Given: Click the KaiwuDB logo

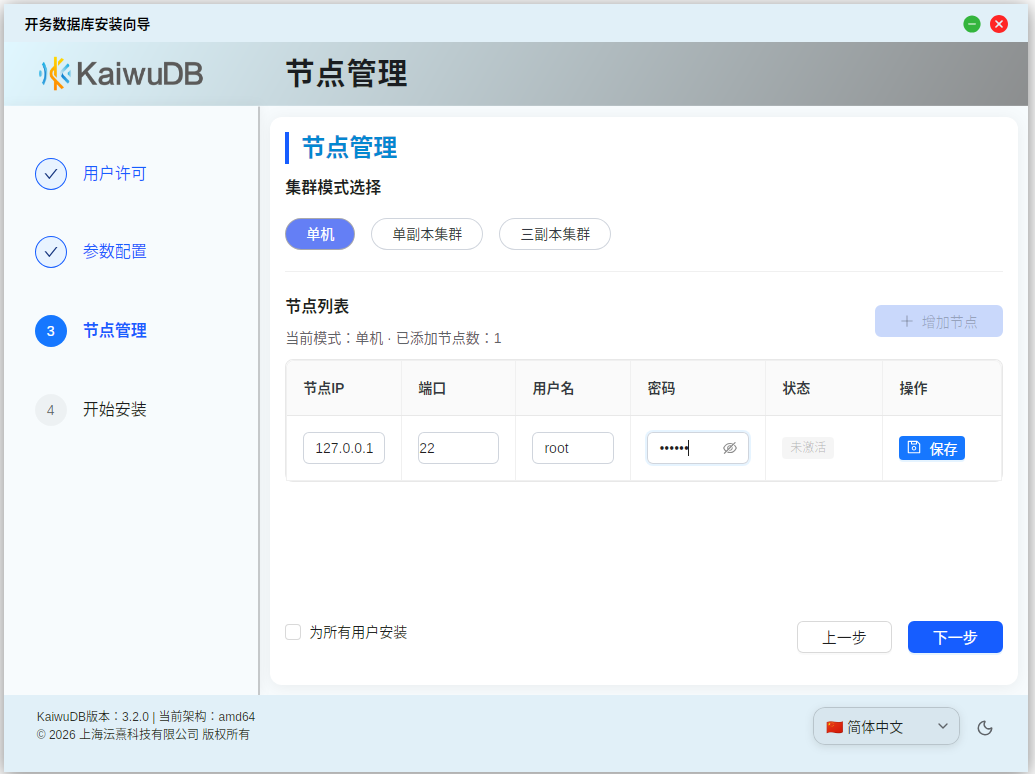Looking at the screenshot, I should [x=121, y=73].
